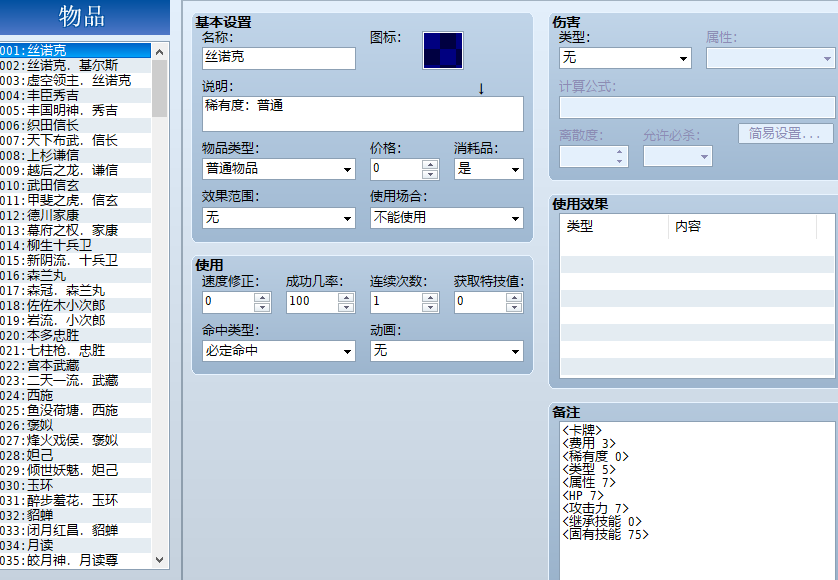Select item 032:貂蝉
838x580 pixels.
[75, 515]
